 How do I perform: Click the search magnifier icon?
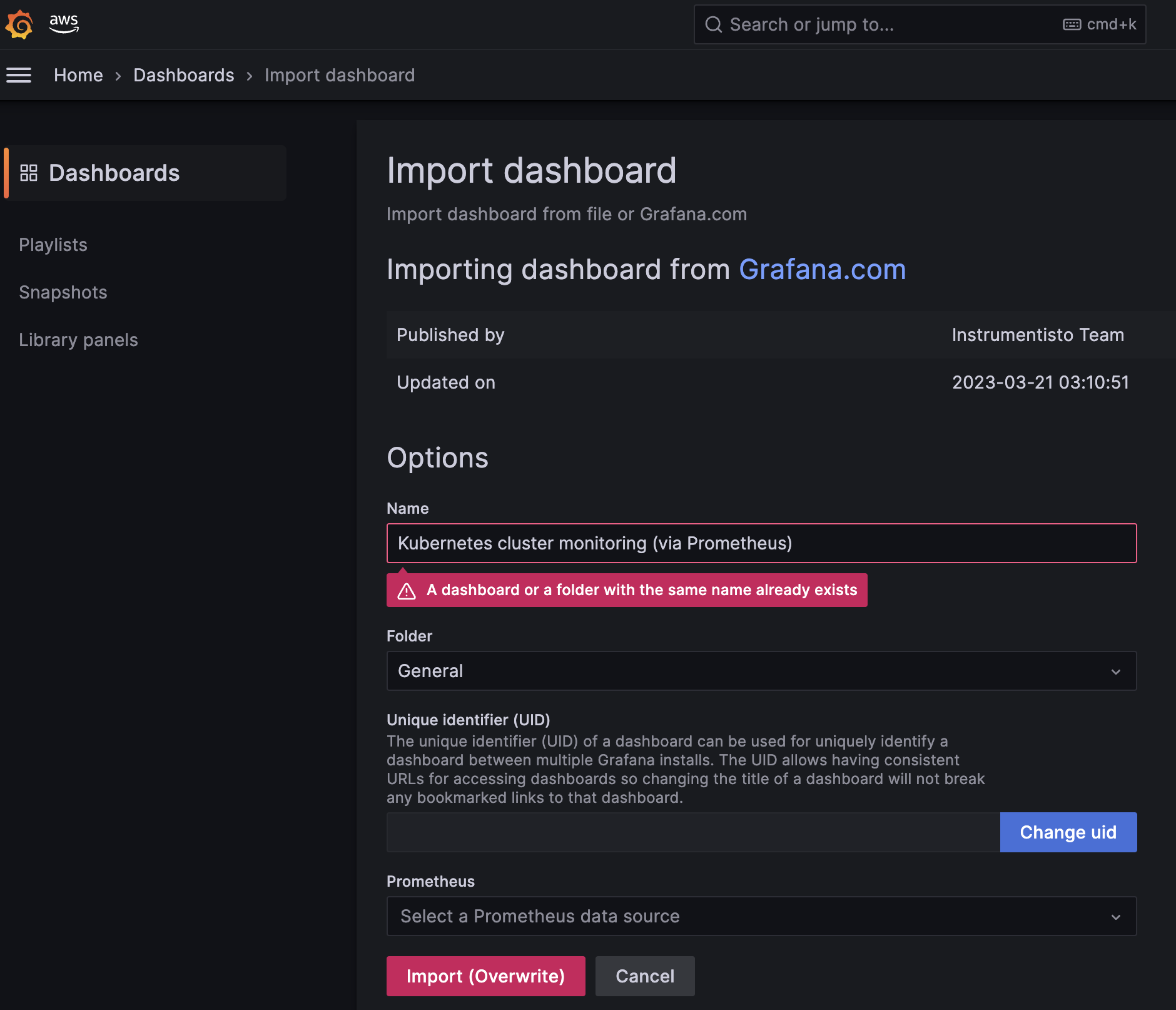point(714,24)
